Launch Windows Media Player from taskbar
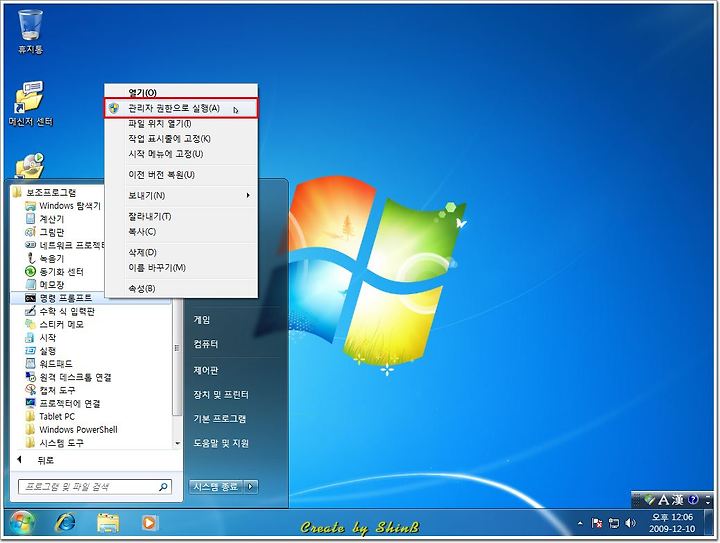Image resolution: width=720 pixels, height=543 pixels. coord(149,523)
